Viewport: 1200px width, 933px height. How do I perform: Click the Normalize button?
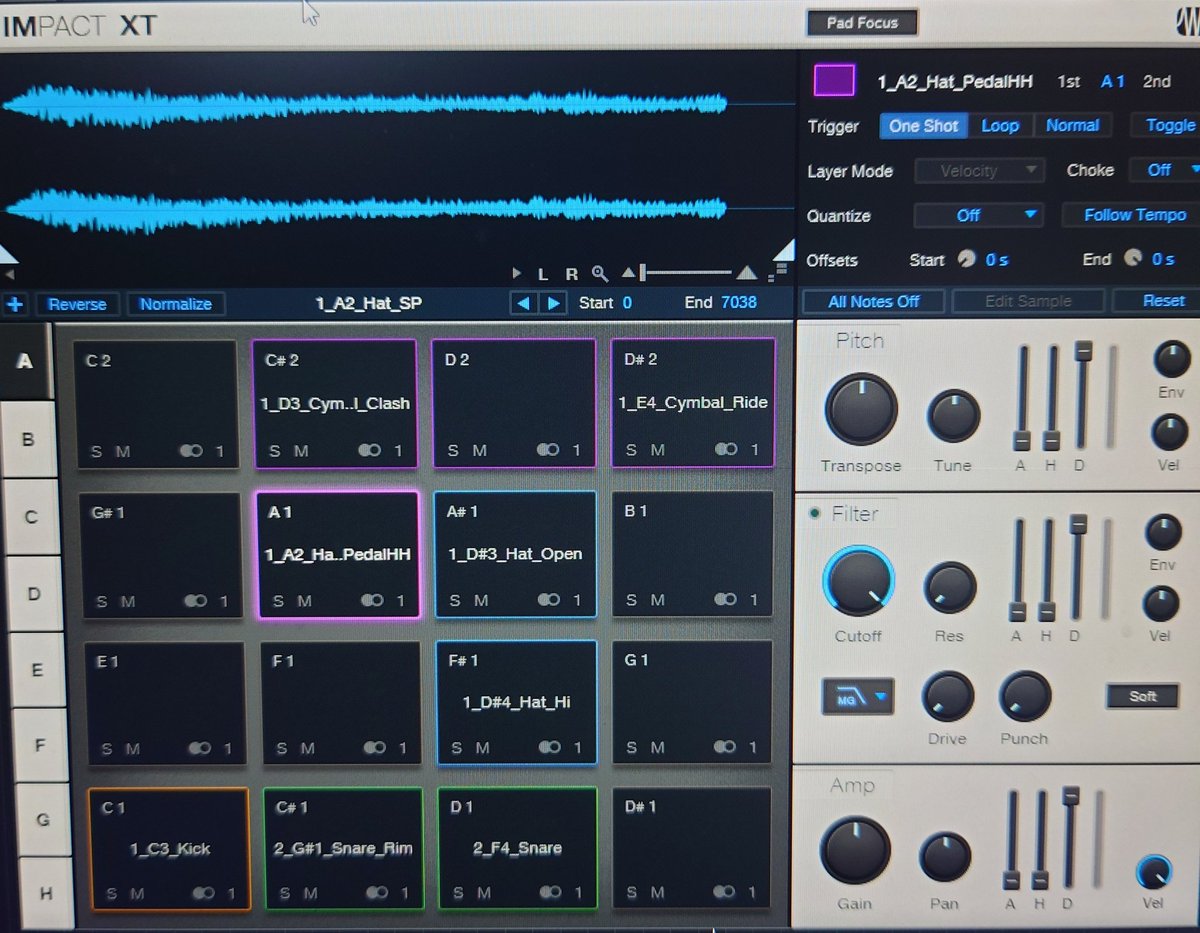175,304
